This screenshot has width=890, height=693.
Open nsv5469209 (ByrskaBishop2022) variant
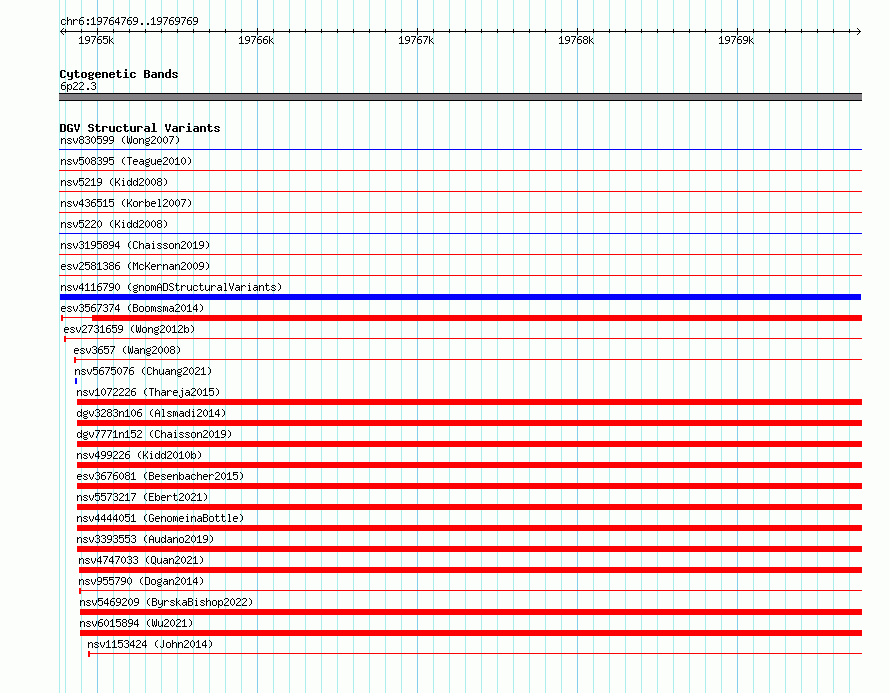pyautogui.click(x=166, y=602)
